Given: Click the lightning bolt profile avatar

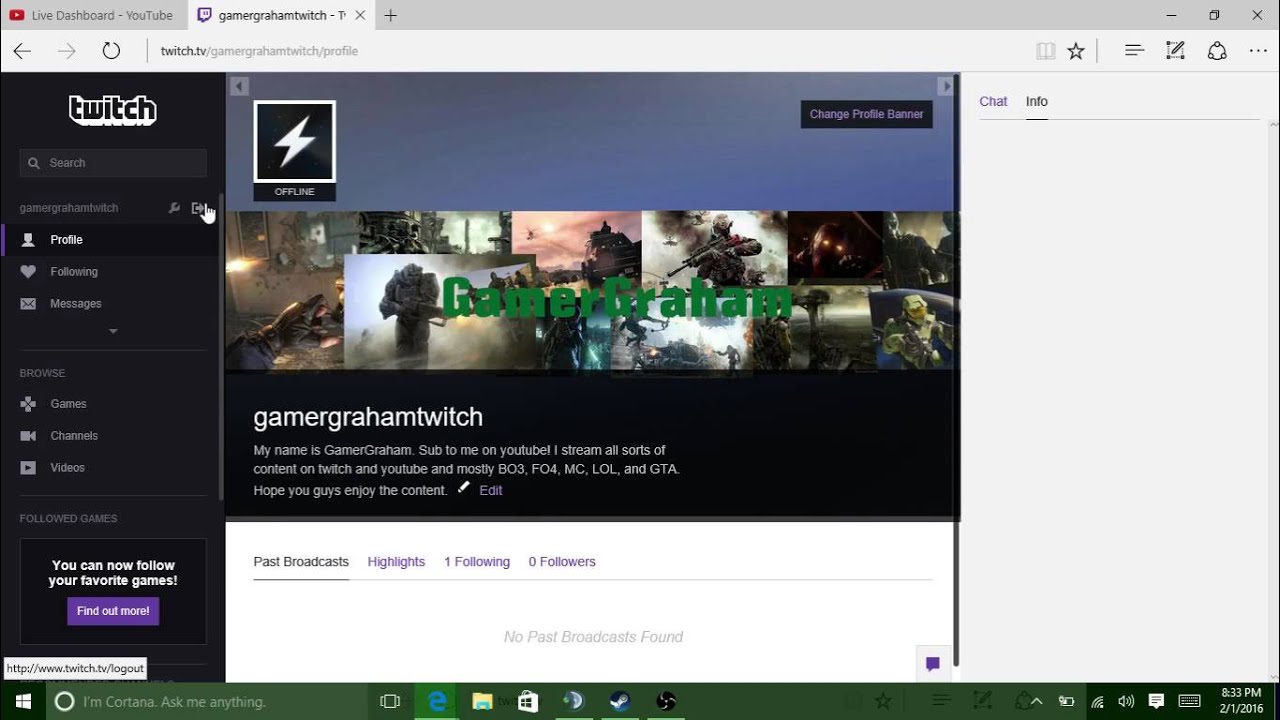Looking at the screenshot, I should click(294, 142).
